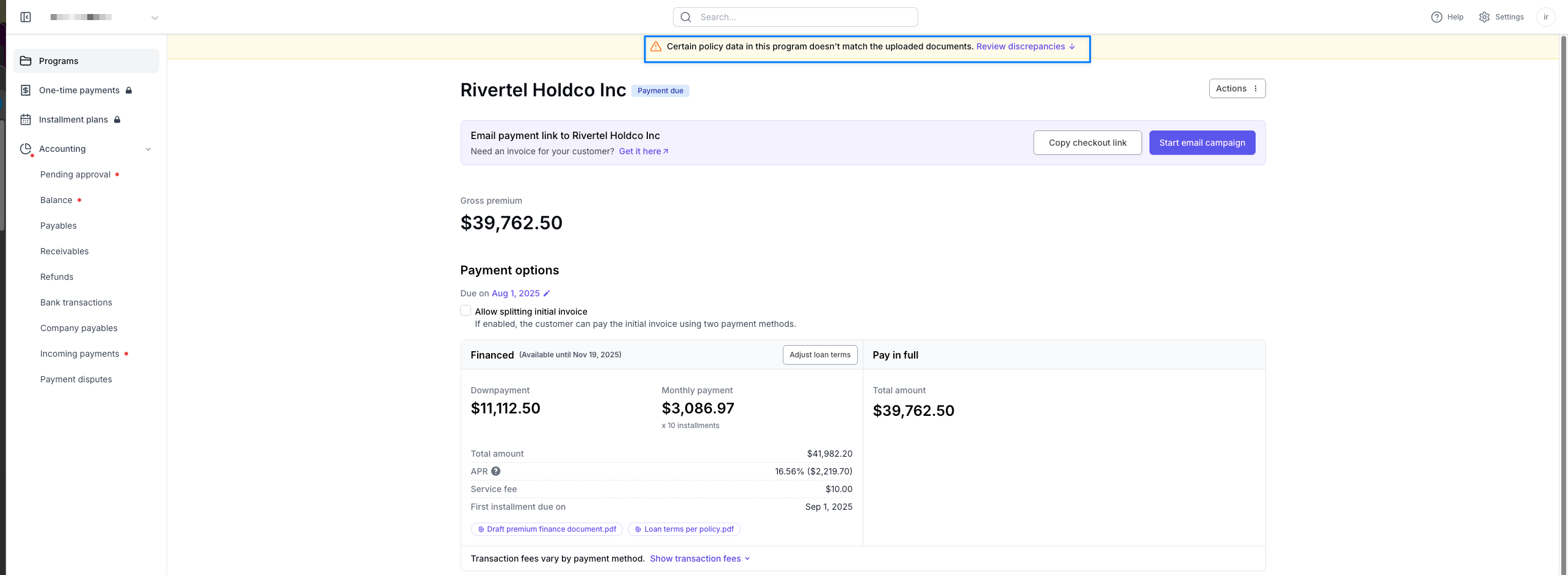1568x575 pixels.
Task: Click the search magnifier icon
Action: (686, 17)
